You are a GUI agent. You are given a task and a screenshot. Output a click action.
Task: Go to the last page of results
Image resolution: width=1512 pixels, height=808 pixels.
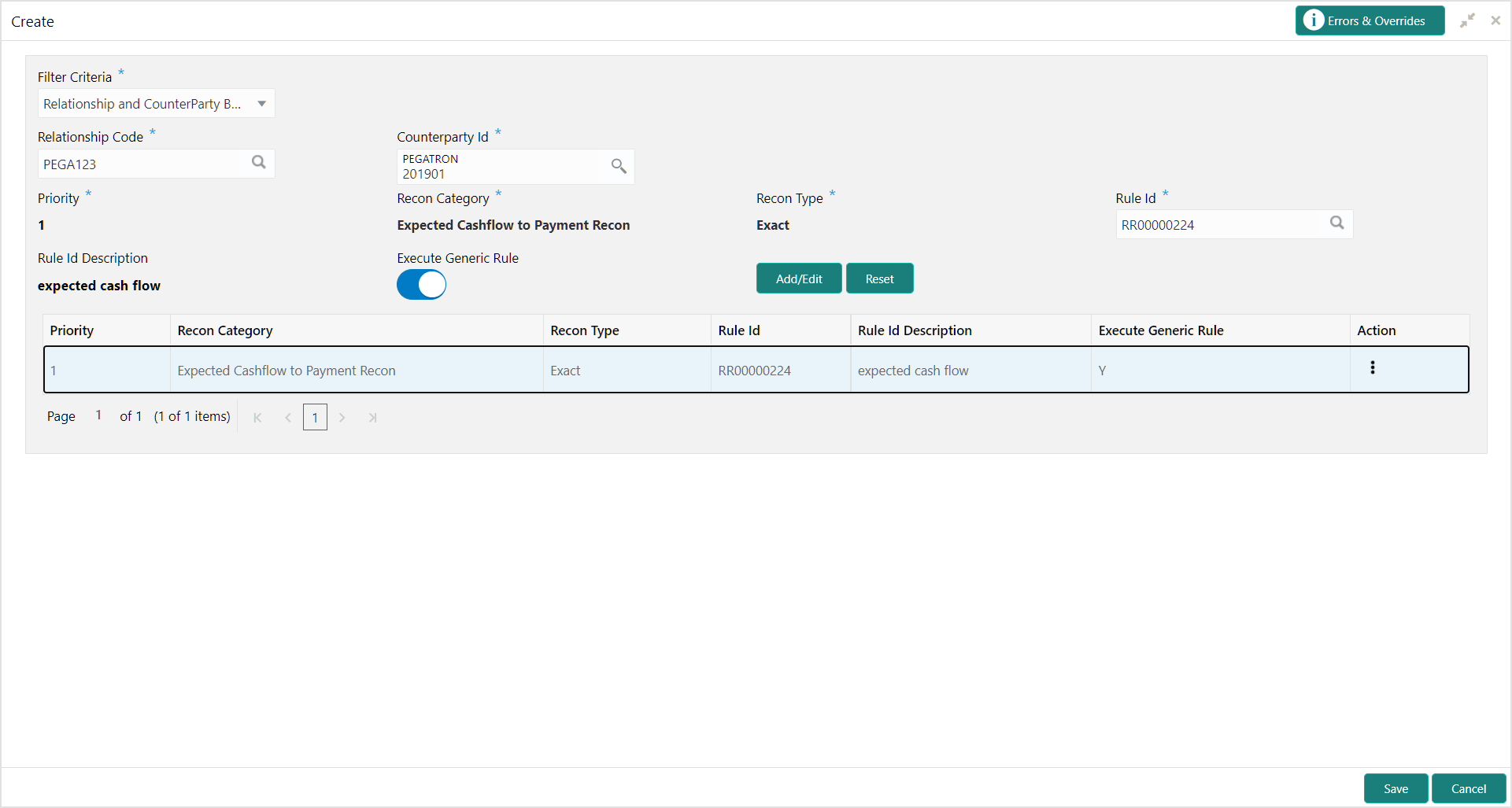click(x=372, y=418)
